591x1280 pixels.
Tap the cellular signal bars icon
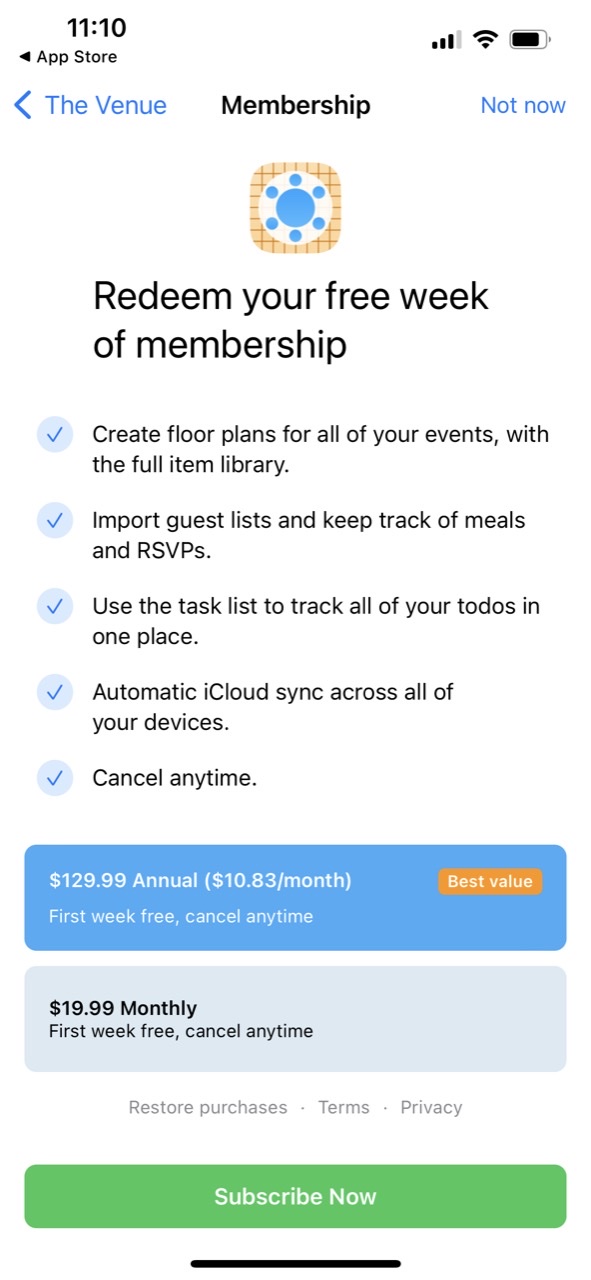(446, 41)
